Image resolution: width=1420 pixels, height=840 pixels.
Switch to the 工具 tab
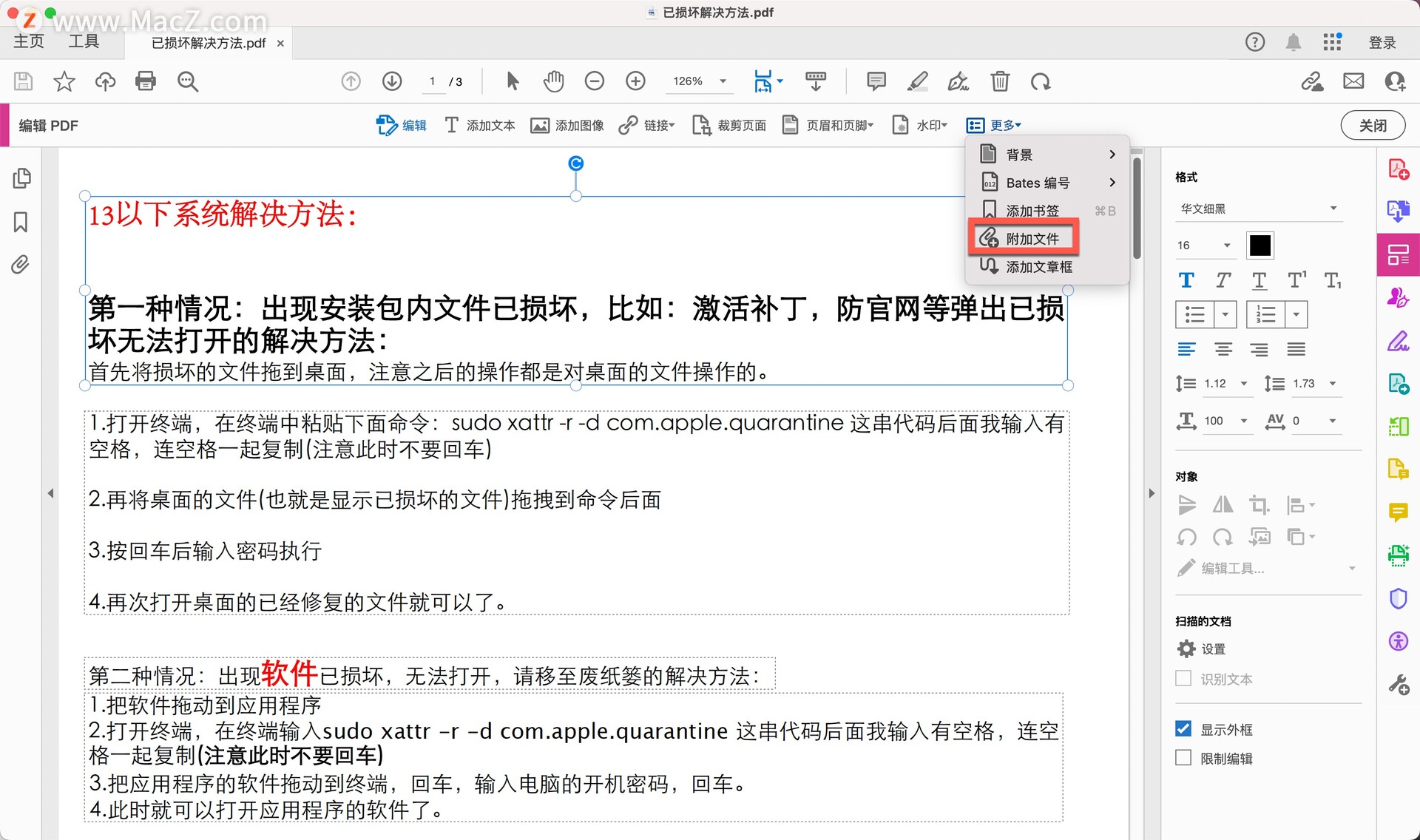click(84, 41)
